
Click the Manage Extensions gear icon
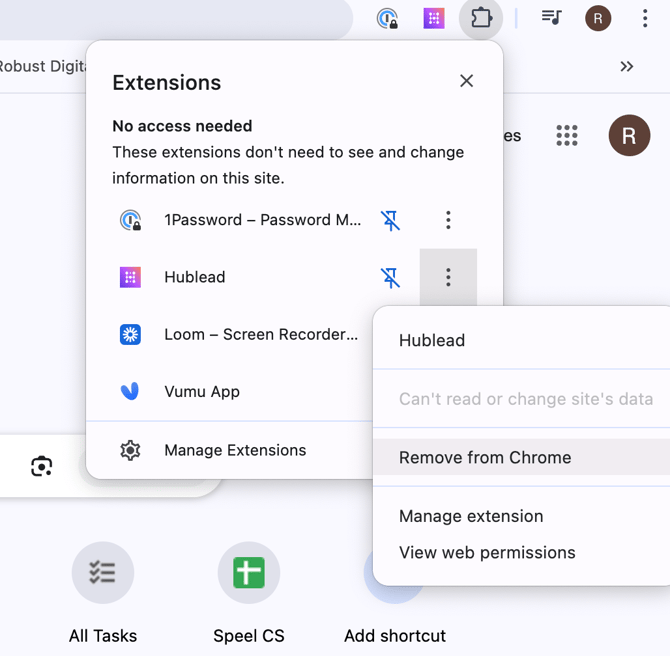(130, 450)
